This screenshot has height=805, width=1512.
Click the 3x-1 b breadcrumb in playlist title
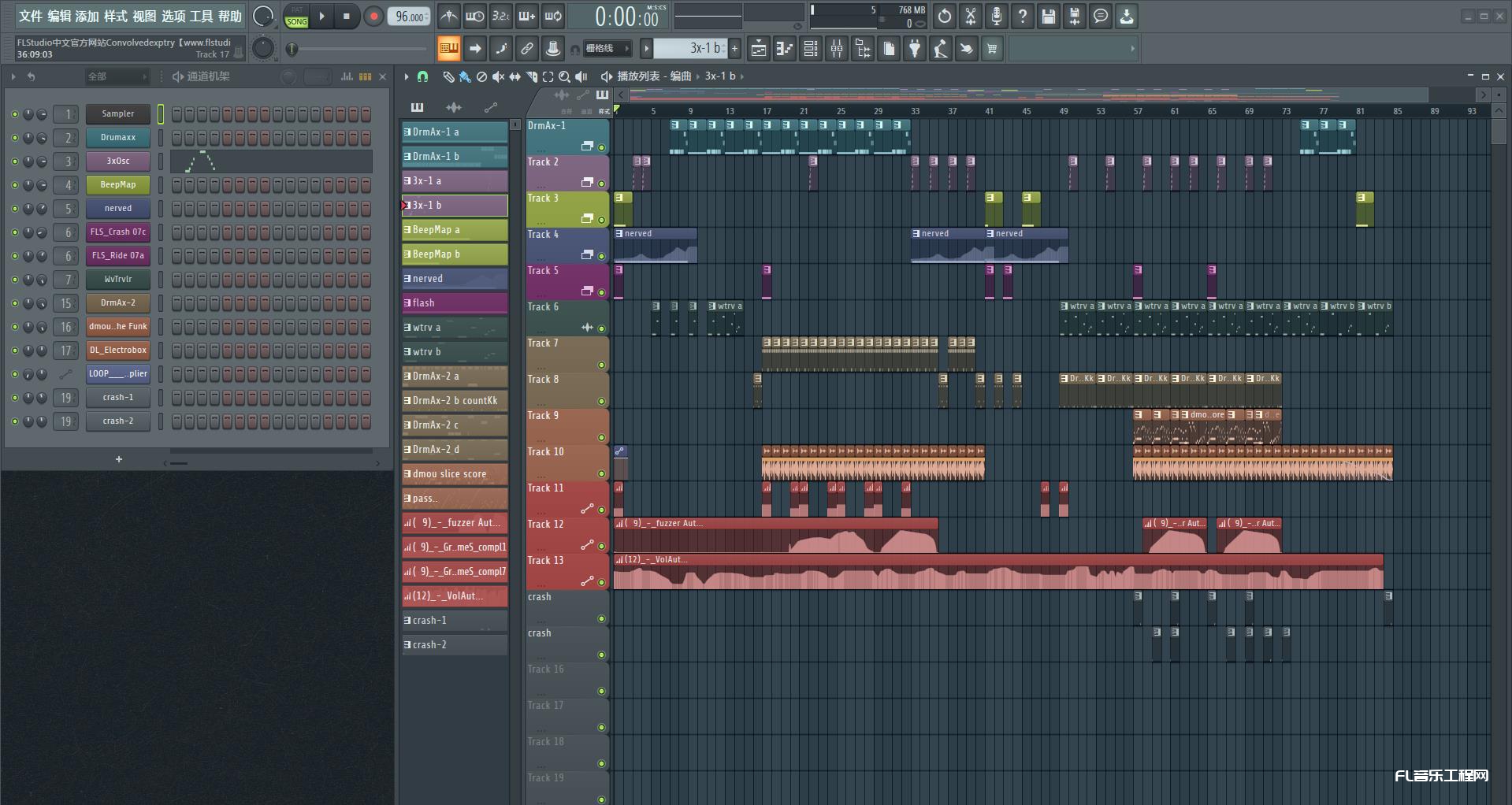point(719,76)
